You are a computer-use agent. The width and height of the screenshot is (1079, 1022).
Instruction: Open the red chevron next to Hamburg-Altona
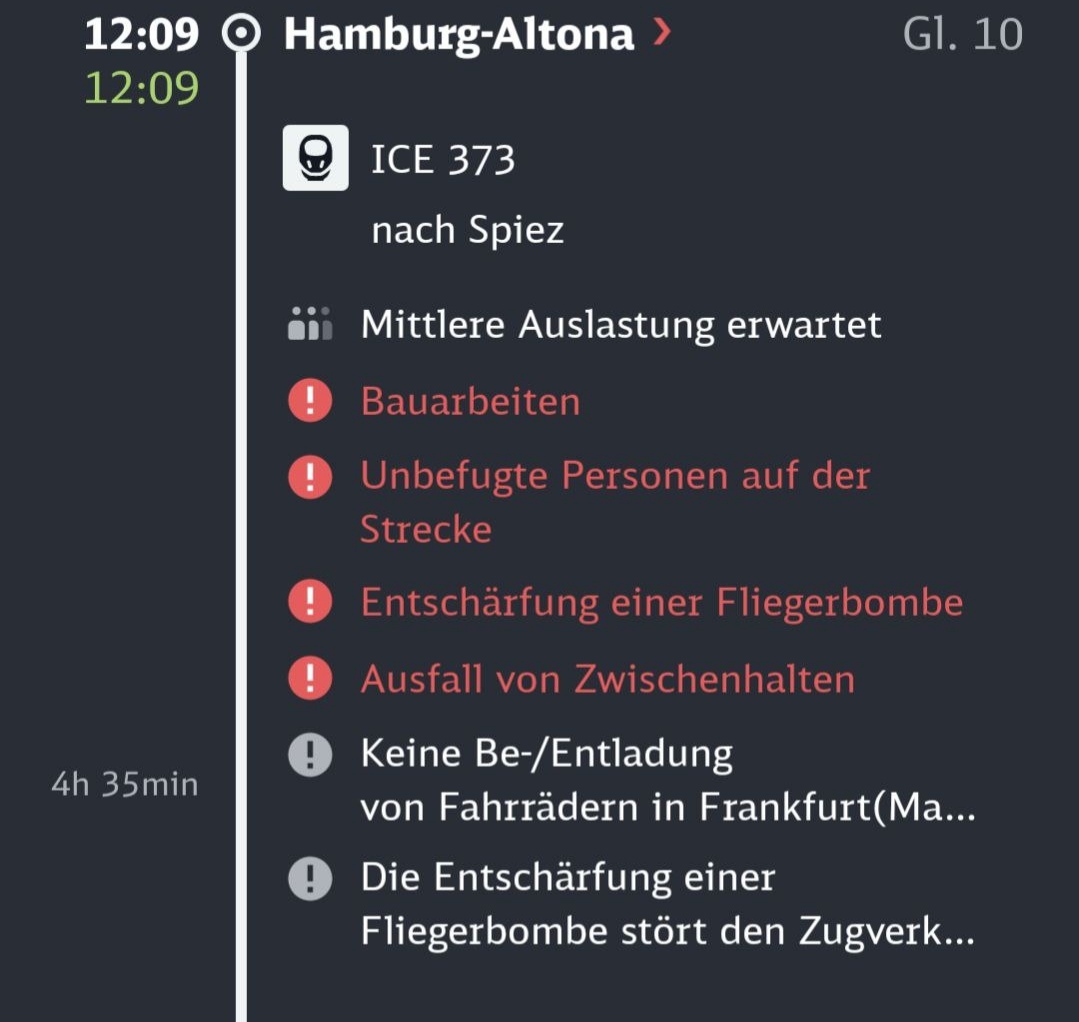[x=661, y=32]
